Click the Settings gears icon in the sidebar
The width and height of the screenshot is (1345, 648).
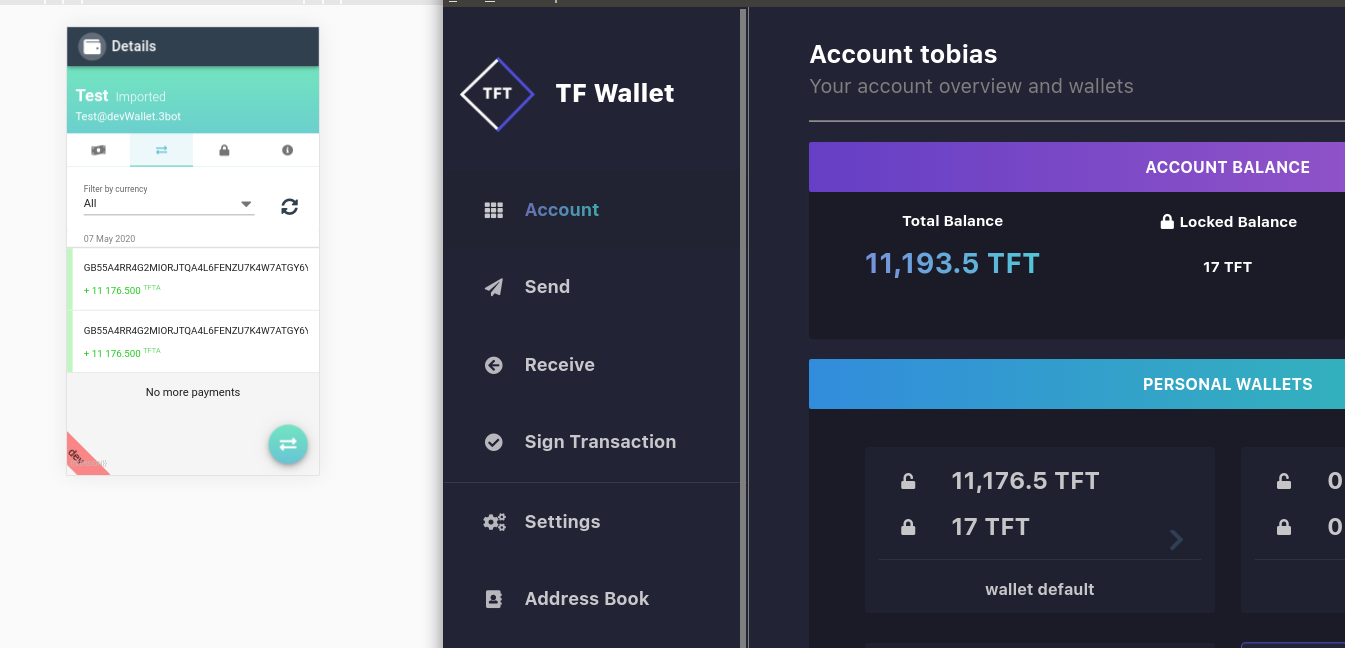coord(493,521)
